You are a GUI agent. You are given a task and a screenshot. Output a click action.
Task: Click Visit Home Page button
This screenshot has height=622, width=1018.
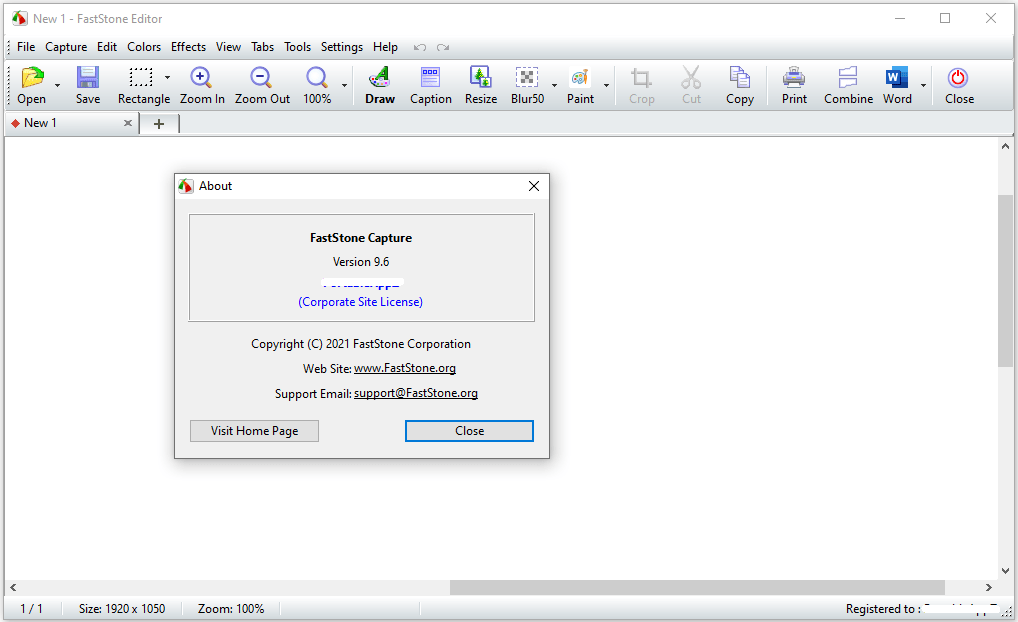[x=254, y=431]
